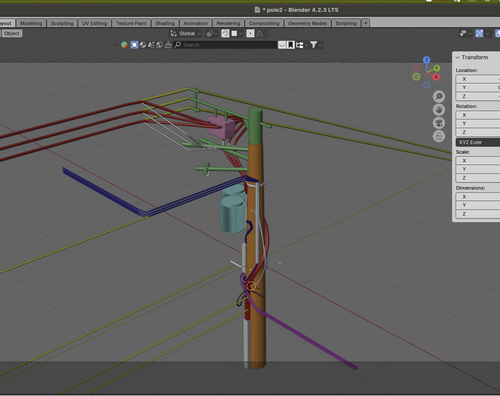
Task: Open object visibility and selectability options
Action: (465, 33)
